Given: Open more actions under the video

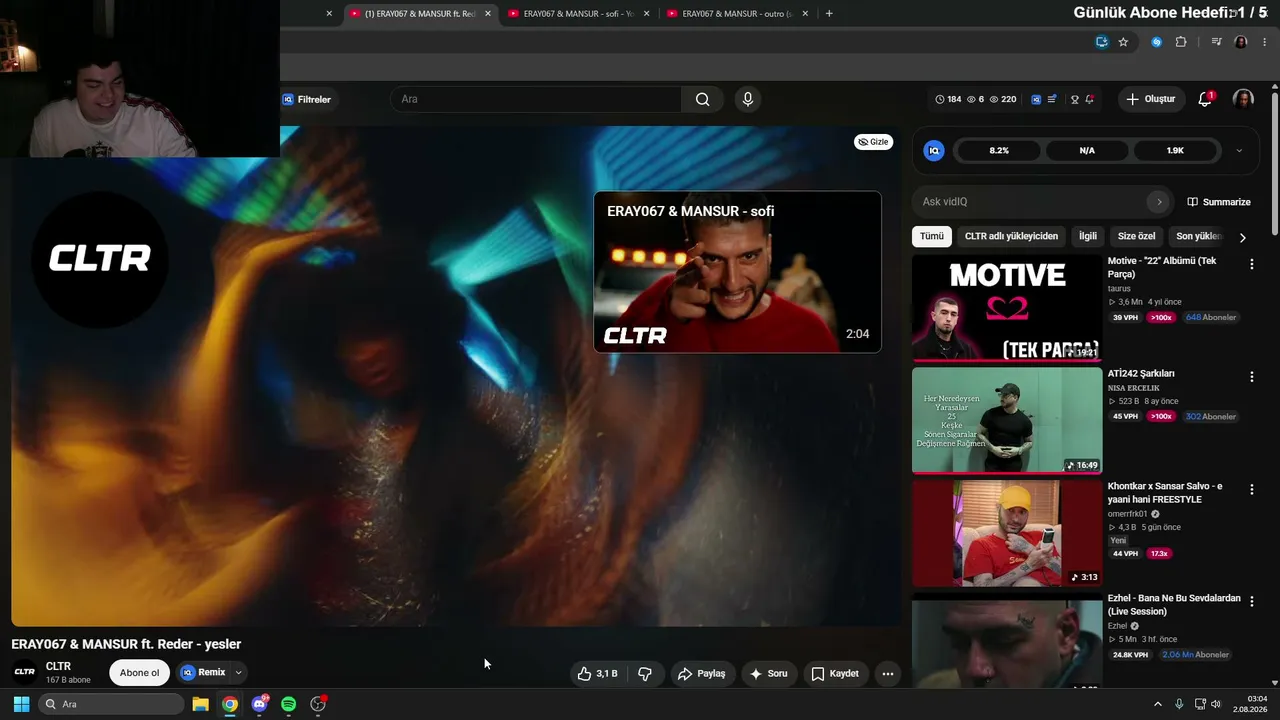Looking at the screenshot, I should coord(887,674).
